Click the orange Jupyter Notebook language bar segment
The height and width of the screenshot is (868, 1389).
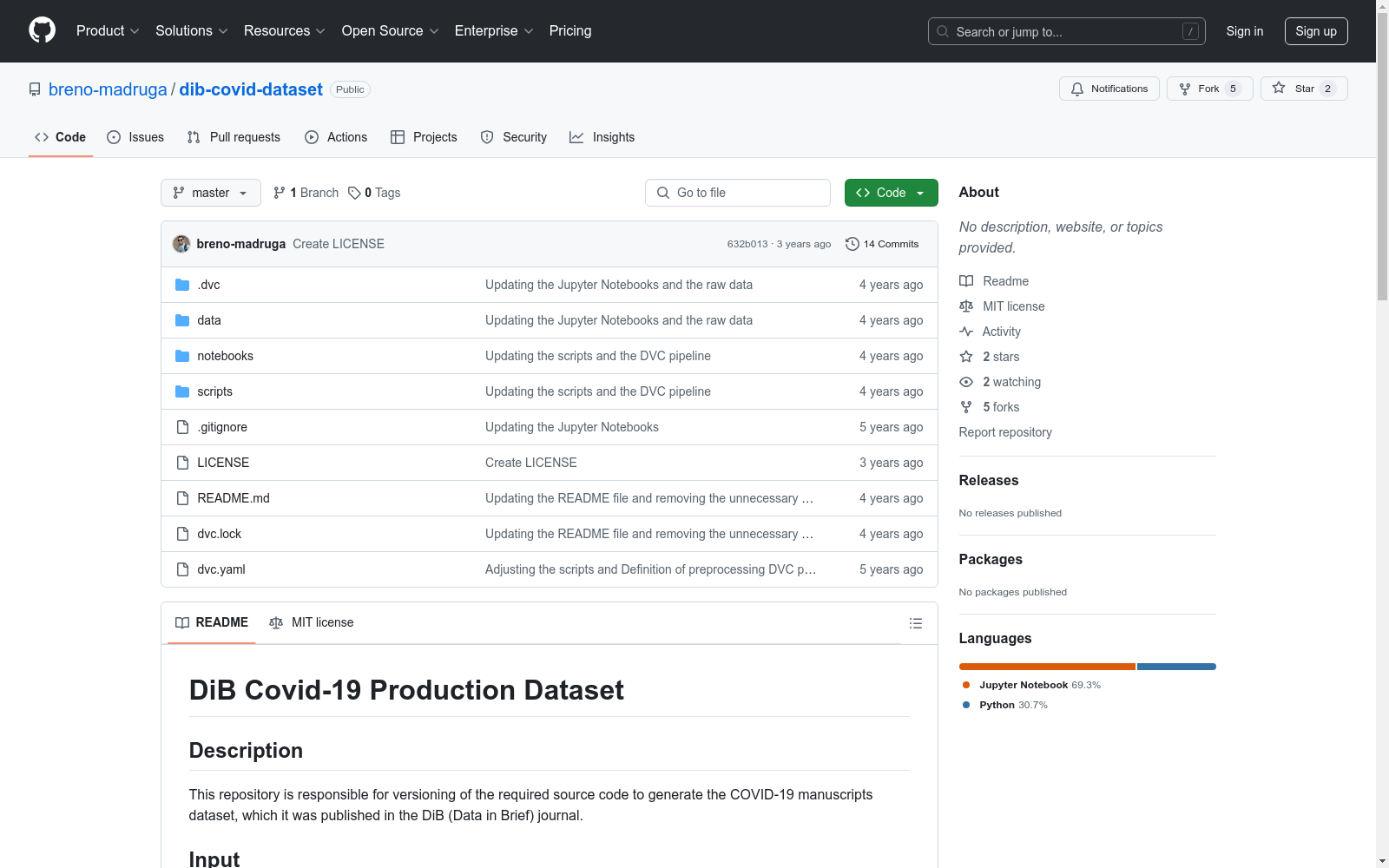pos(1047,667)
